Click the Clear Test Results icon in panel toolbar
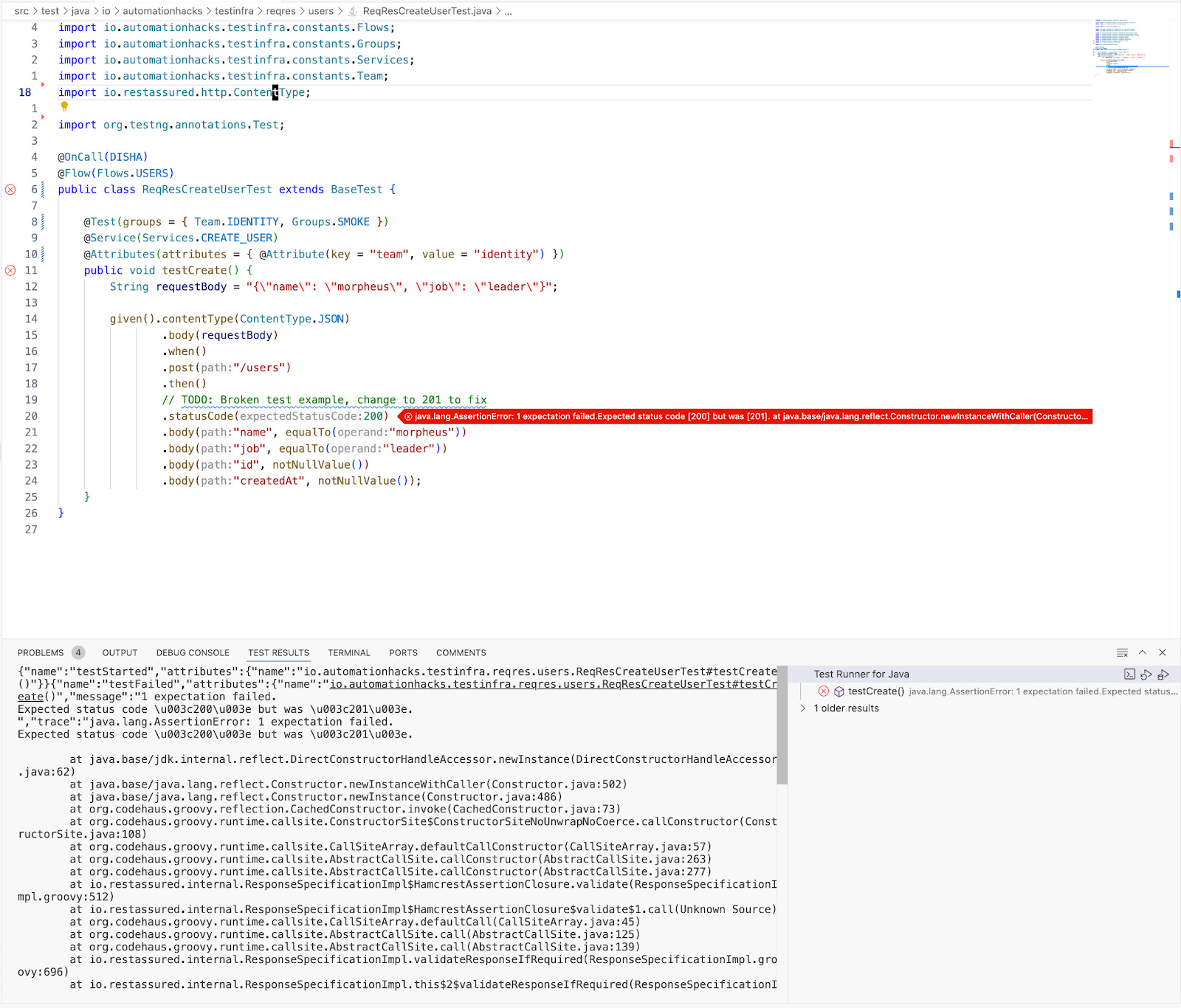 click(x=1121, y=652)
